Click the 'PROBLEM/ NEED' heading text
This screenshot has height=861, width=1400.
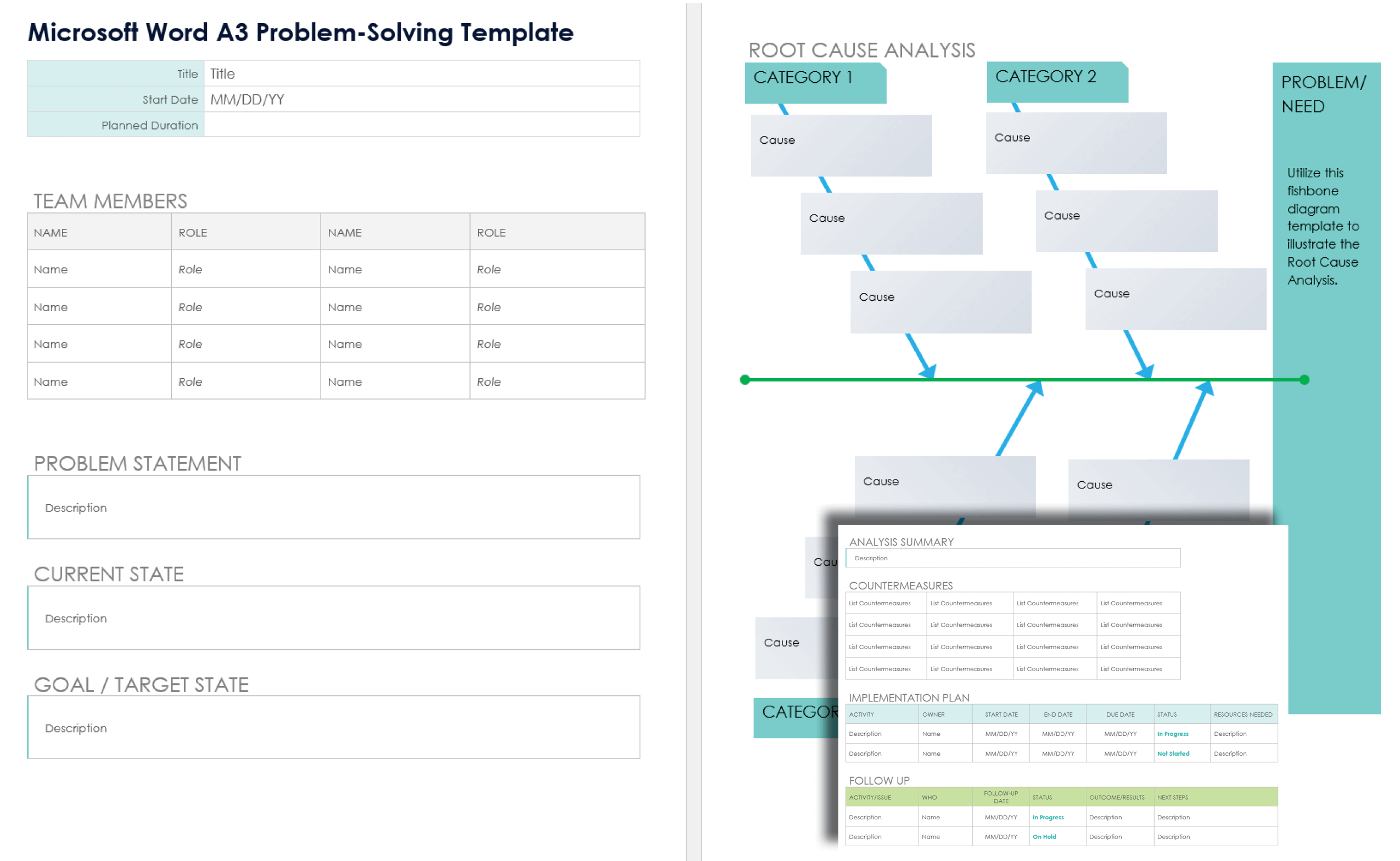pos(1323,94)
